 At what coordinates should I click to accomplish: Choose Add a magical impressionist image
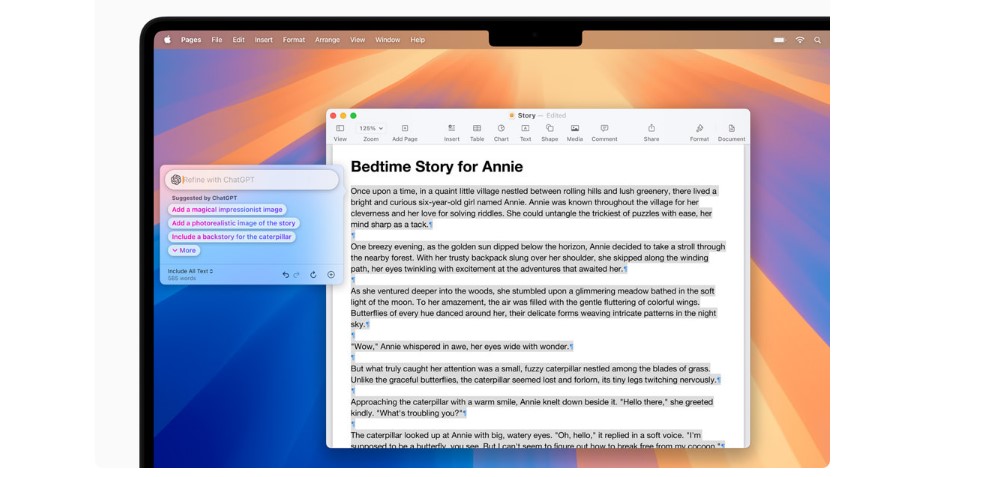click(x=227, y=209)
